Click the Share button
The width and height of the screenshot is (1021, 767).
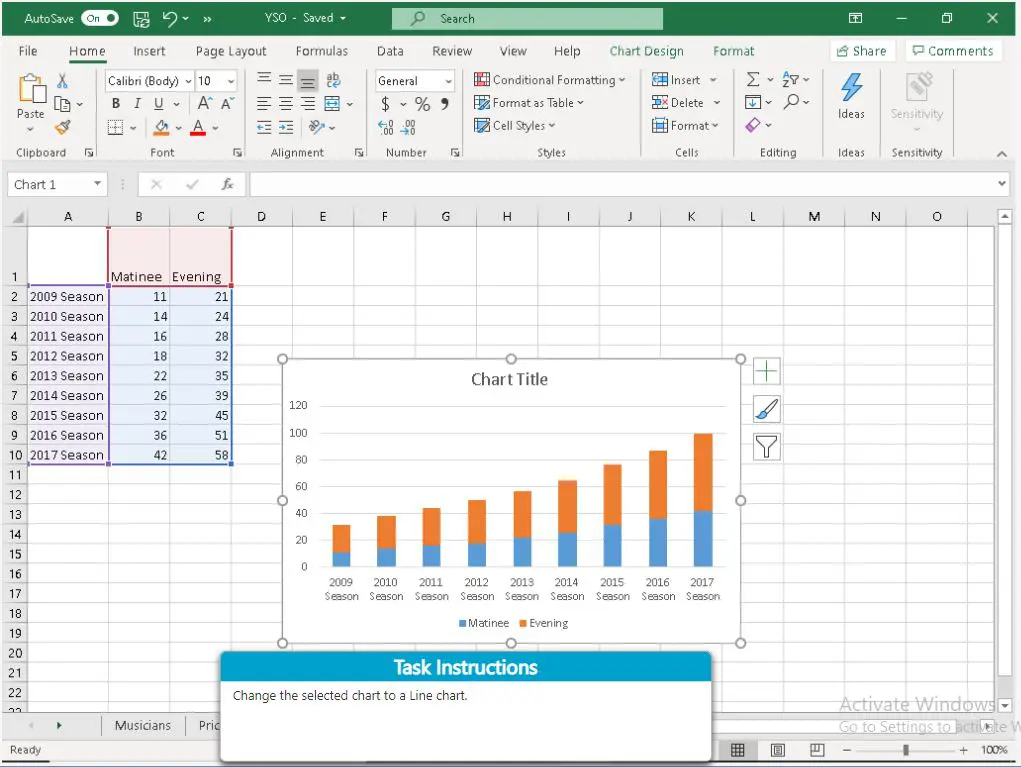(862, 51)
